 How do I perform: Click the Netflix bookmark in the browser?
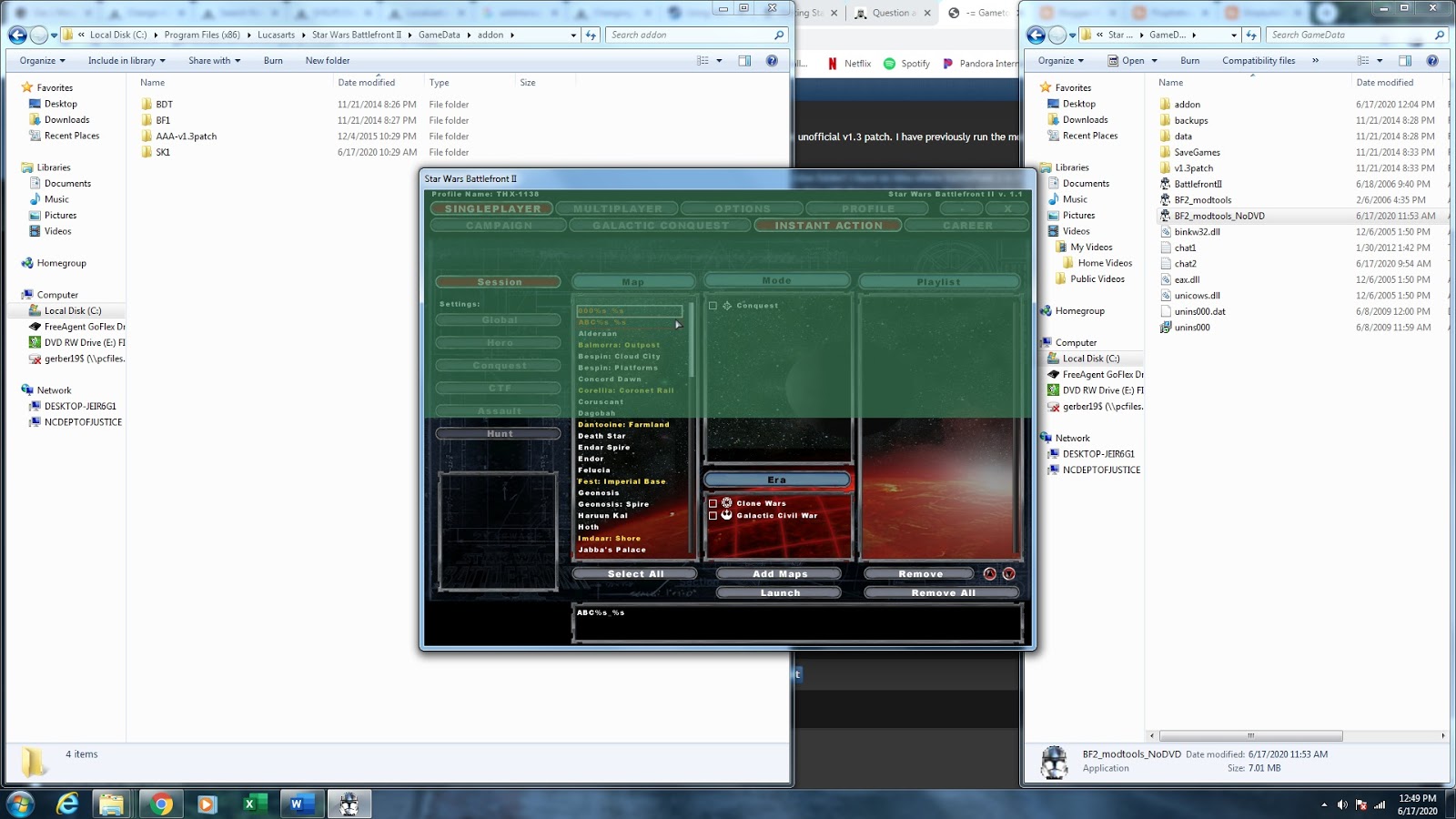849,64
